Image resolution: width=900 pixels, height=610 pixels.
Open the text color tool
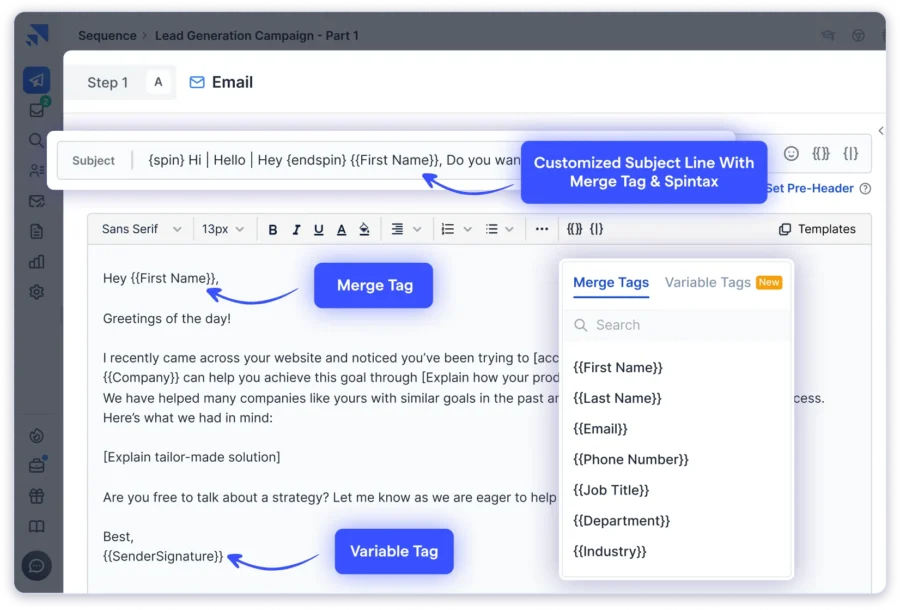click(x=342, y=230)
